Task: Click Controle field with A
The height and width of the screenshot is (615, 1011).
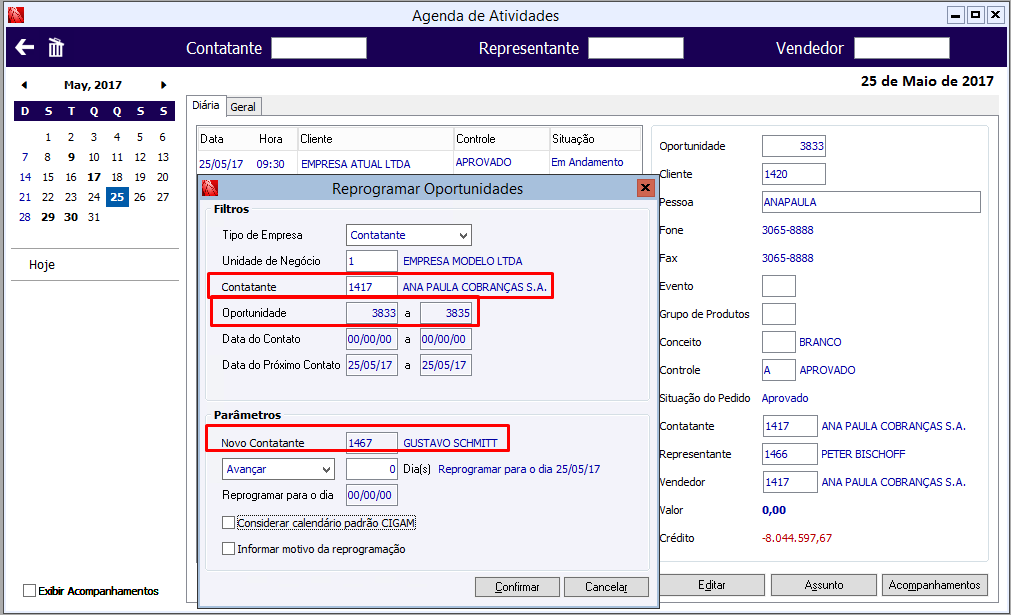Action: click(779, 370)
